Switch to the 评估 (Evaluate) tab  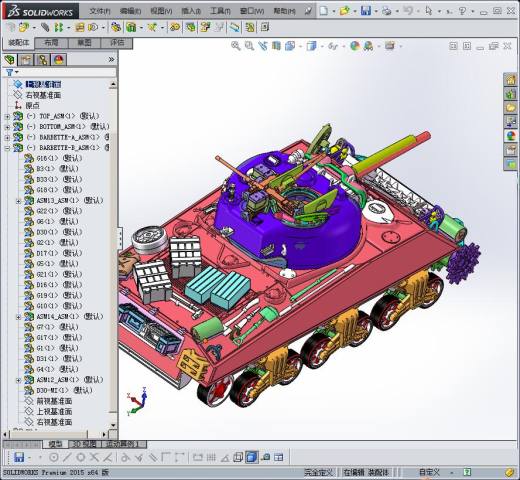[117, 43]
